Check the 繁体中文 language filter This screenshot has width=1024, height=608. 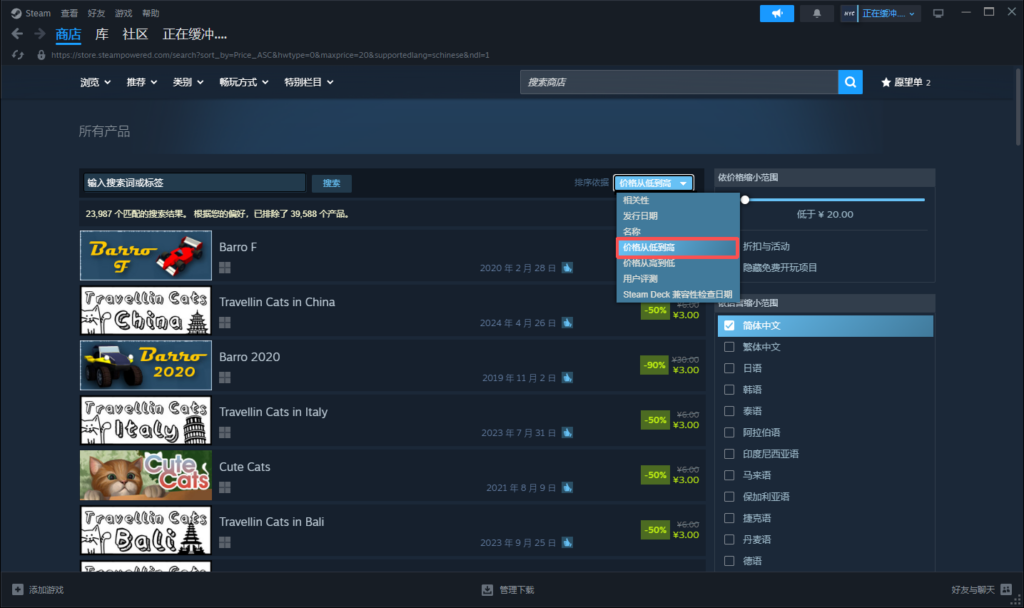click(729, 347)
